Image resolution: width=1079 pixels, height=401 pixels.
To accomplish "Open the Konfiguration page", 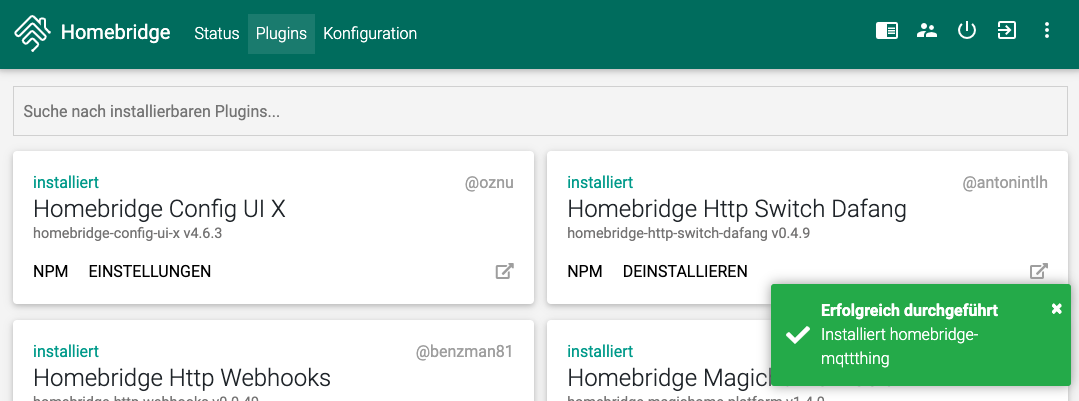I will tap(370, 34).
